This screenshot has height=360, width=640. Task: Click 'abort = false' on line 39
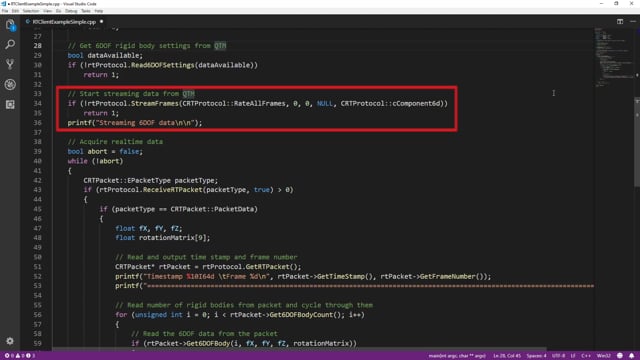[113, 151]
